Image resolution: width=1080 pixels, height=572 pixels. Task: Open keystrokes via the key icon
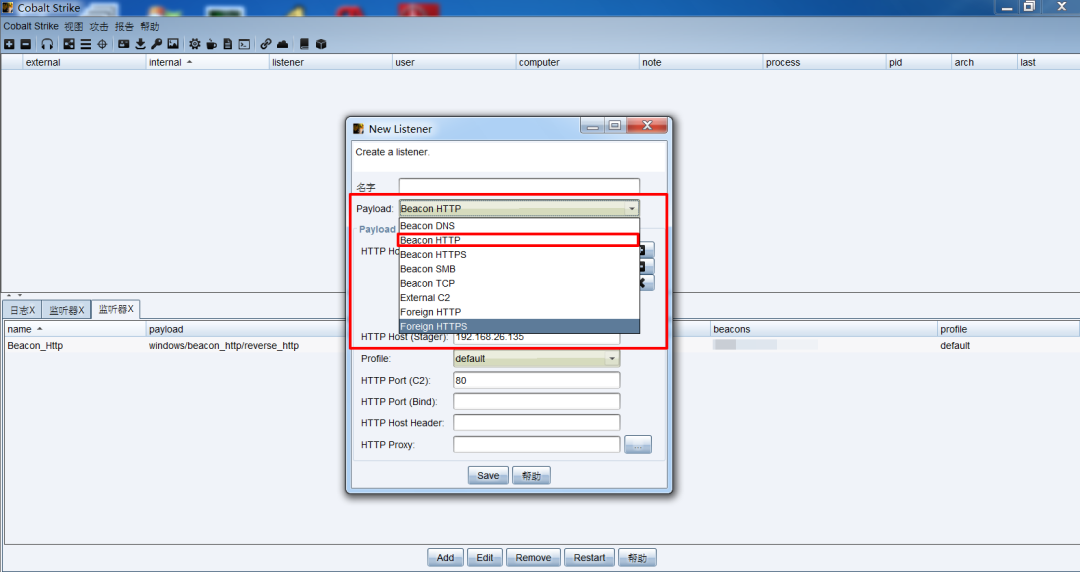click(x=157, y=44)
